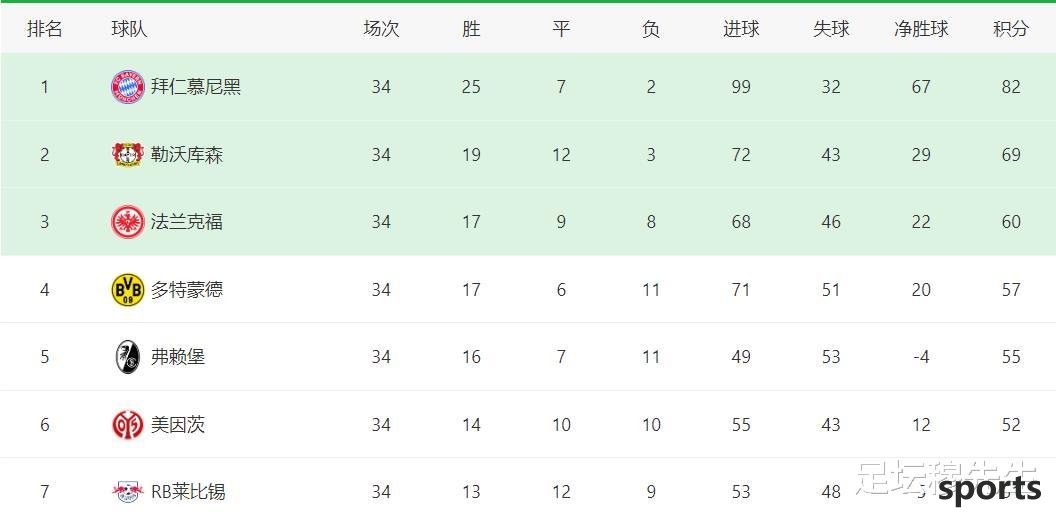Click the Borussia Dortmund BVB logo

click(128, 290)
